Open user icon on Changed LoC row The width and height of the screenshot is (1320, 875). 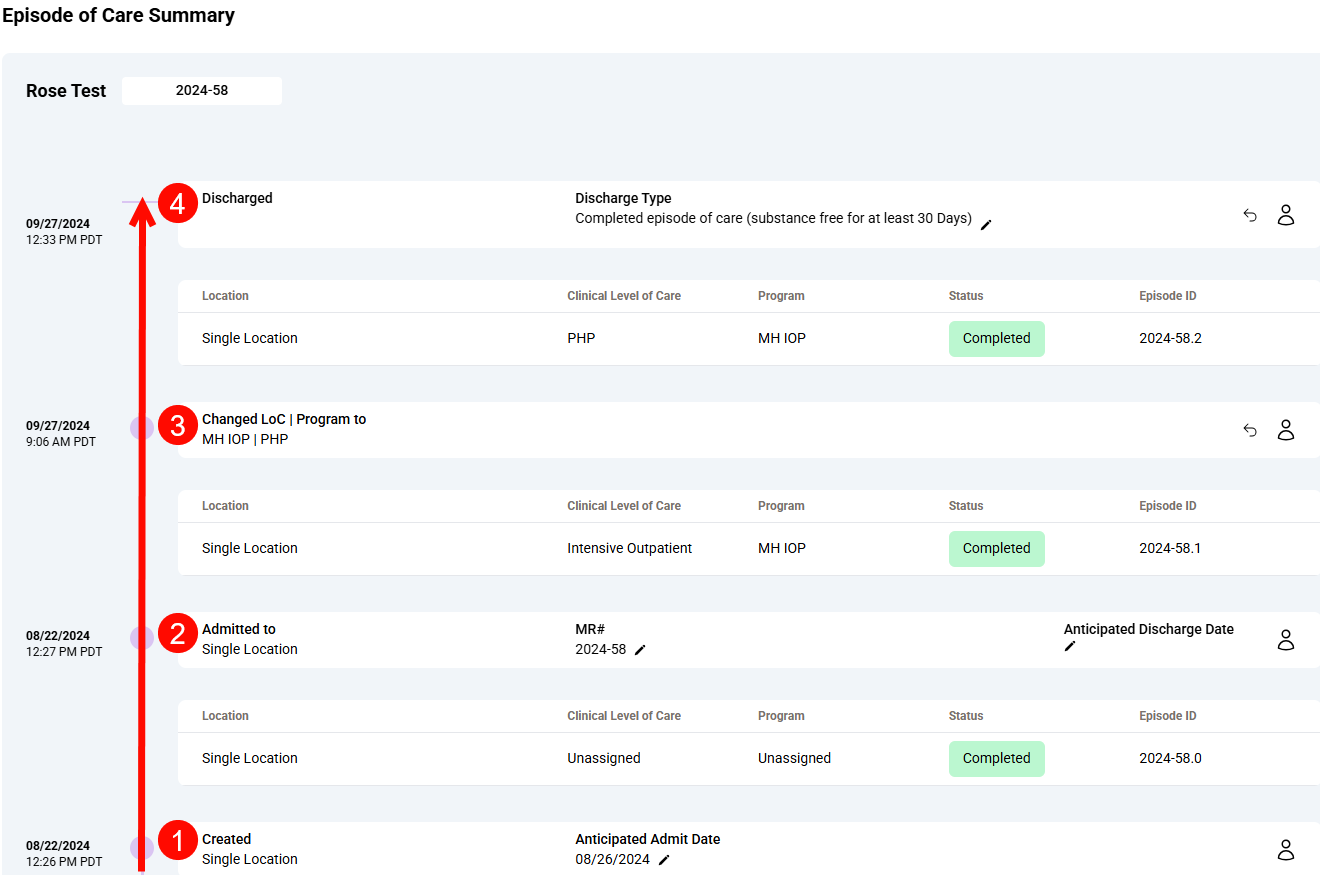pyautogui.click(x=1286, y=430)
